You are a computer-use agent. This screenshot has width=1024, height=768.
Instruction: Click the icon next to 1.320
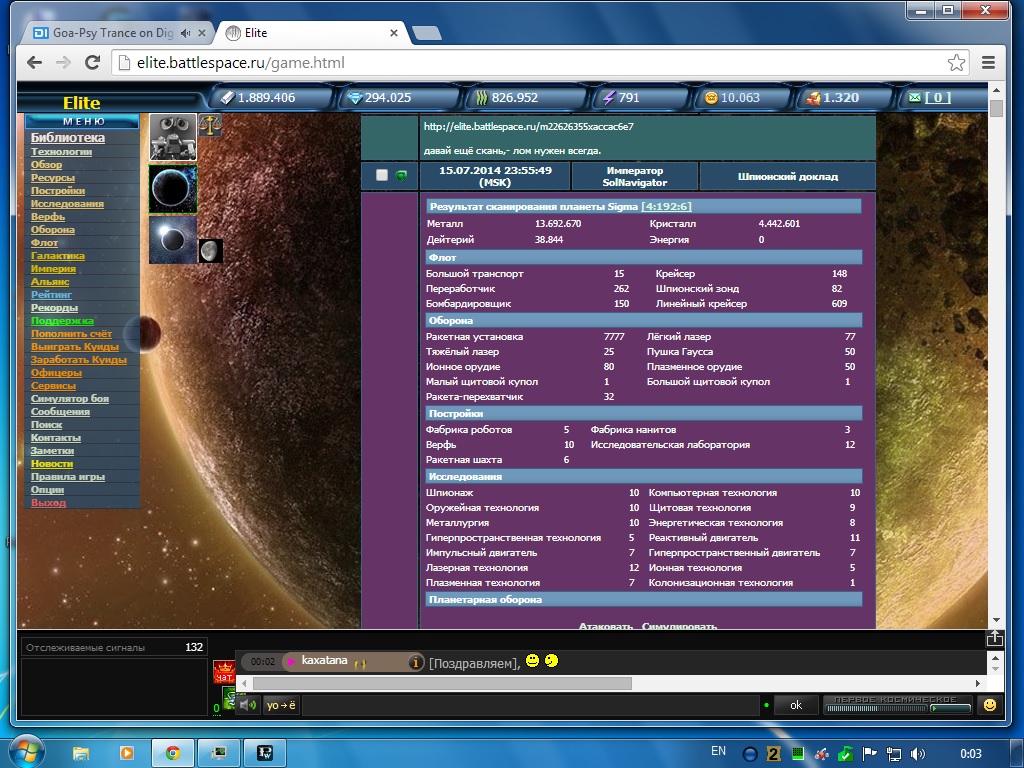(x=813, y=98)
